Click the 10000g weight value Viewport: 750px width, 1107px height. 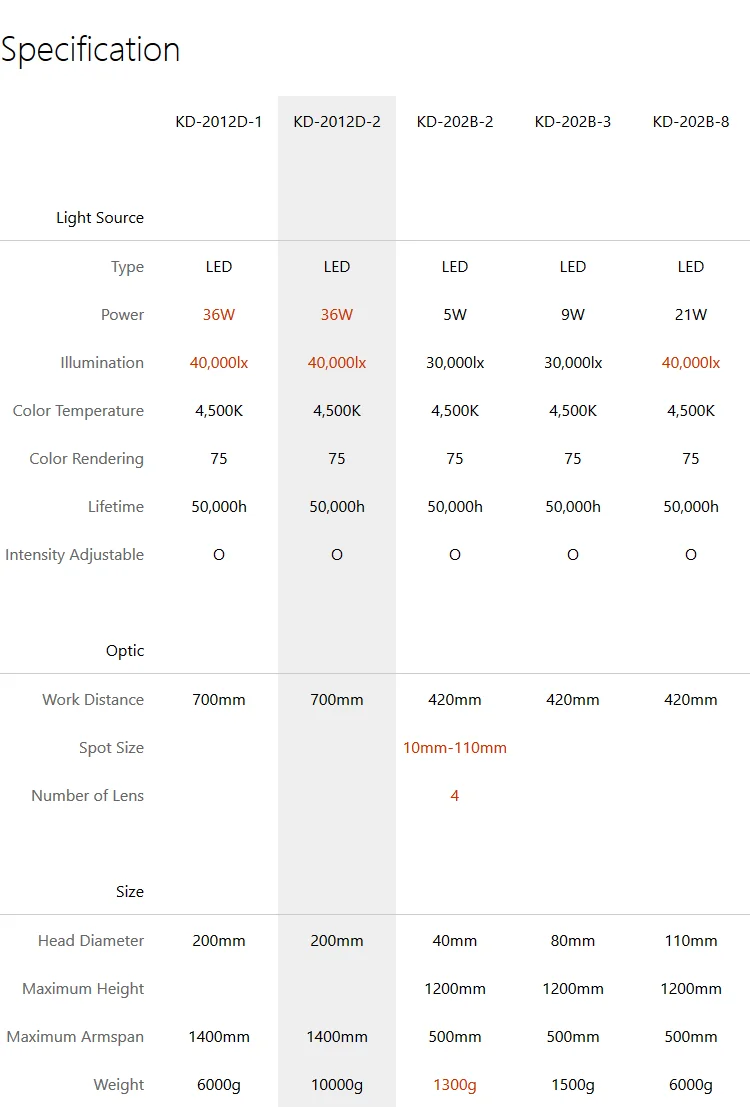pyautogui.click(x=337, y=1085)
